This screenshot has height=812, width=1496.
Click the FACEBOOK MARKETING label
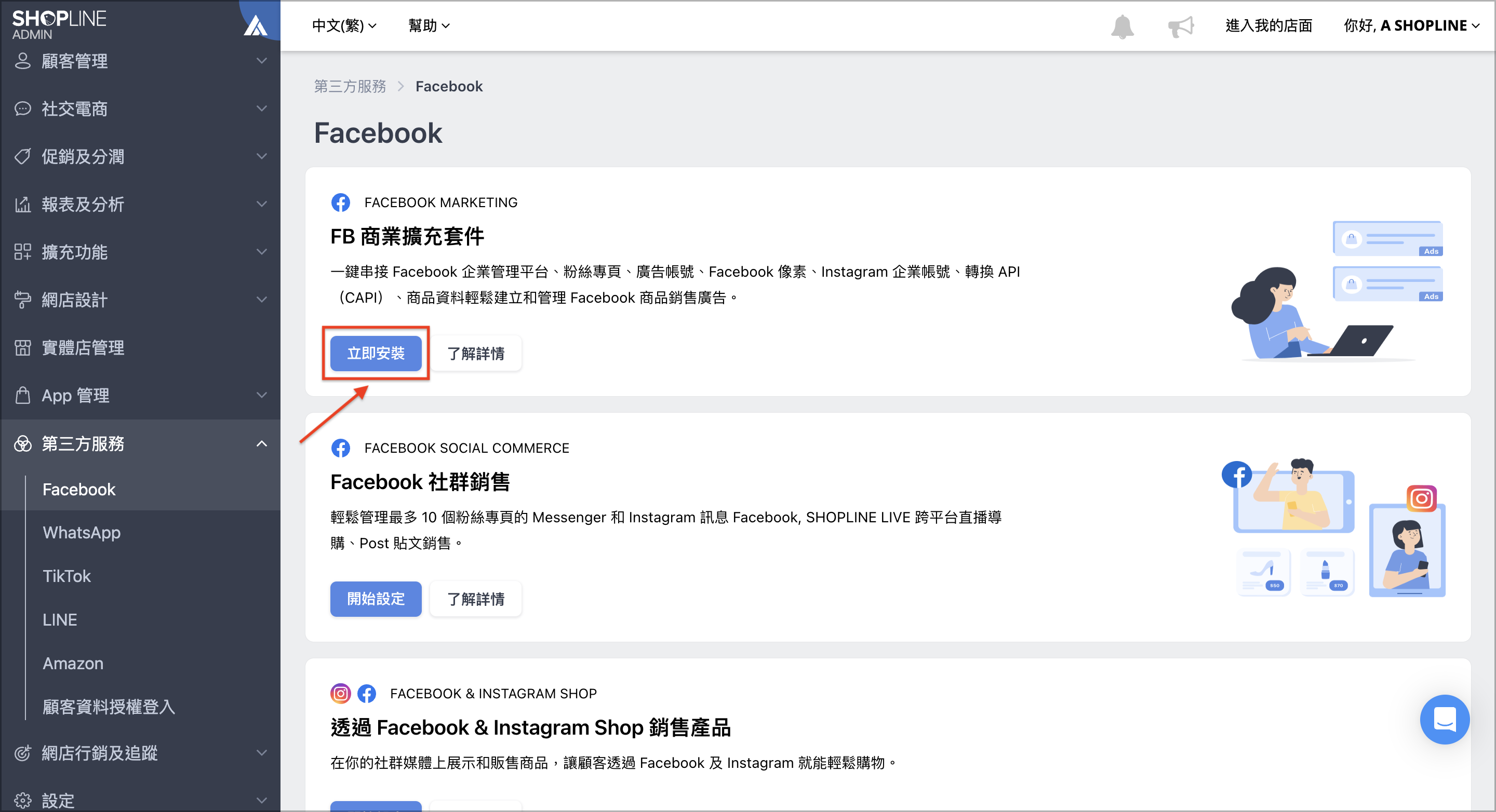coord(441,202)
